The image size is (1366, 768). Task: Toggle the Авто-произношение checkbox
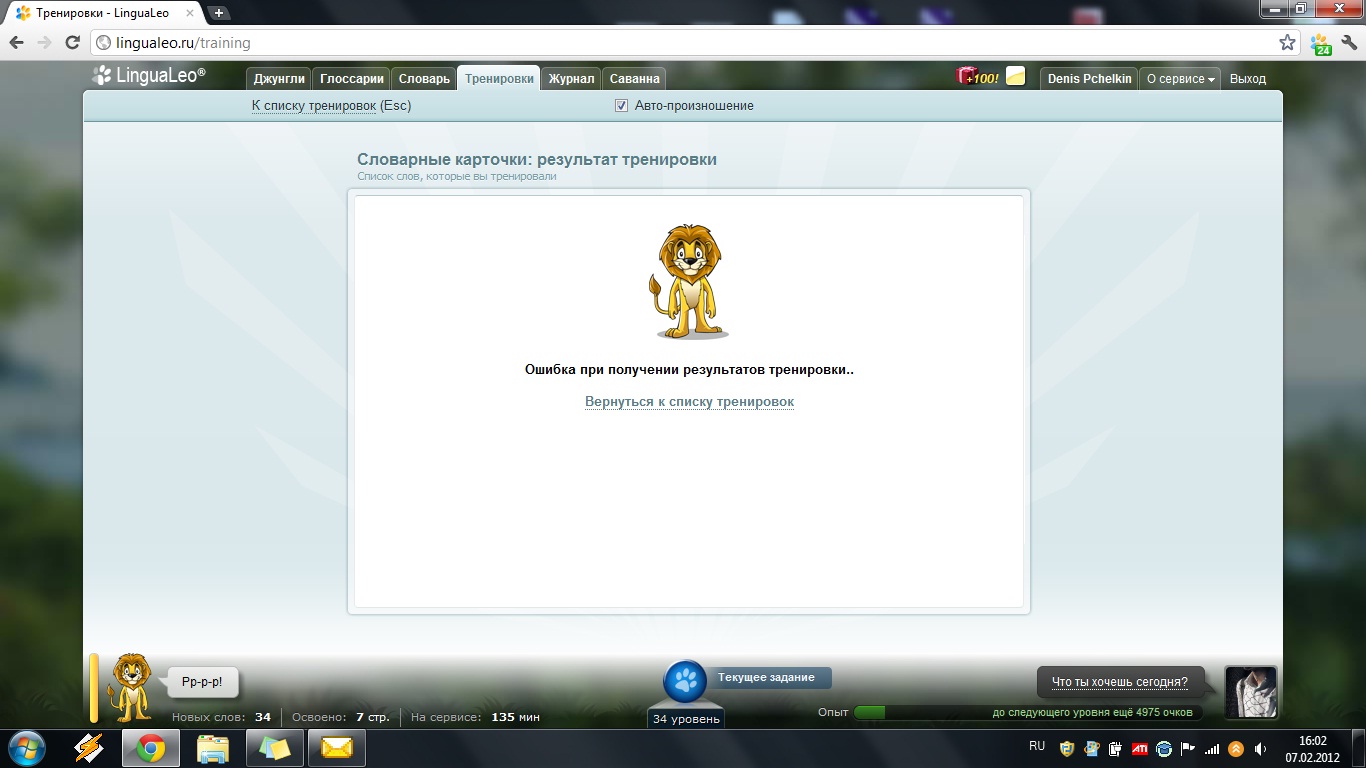point(621,106)
